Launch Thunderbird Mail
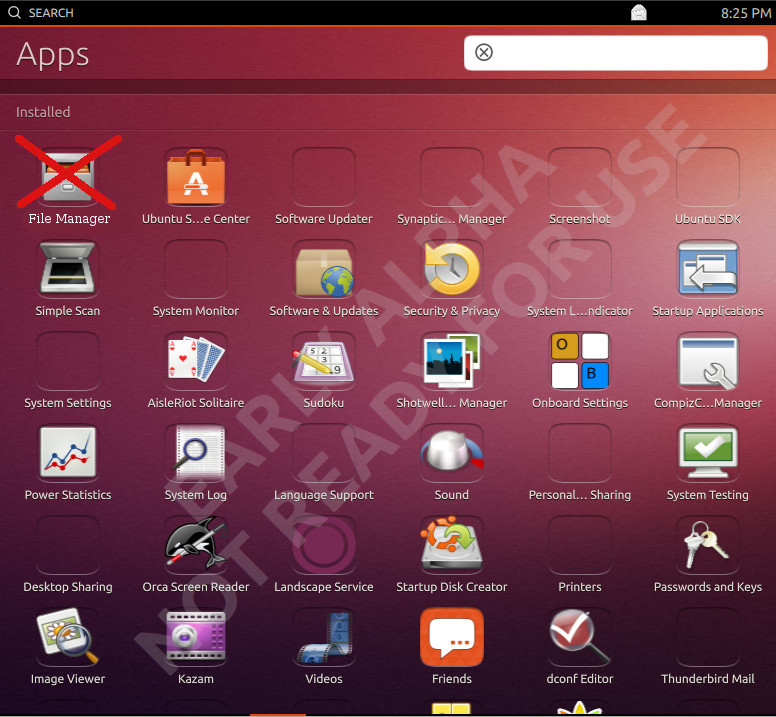Image resolution: width=776 pixels, height=717 pixels. point(708,637)
